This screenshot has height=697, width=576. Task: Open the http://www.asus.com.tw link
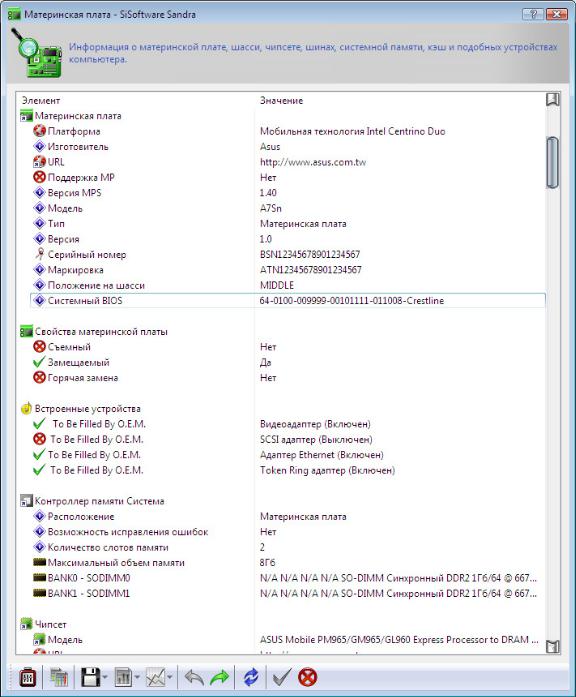[313, 162]
